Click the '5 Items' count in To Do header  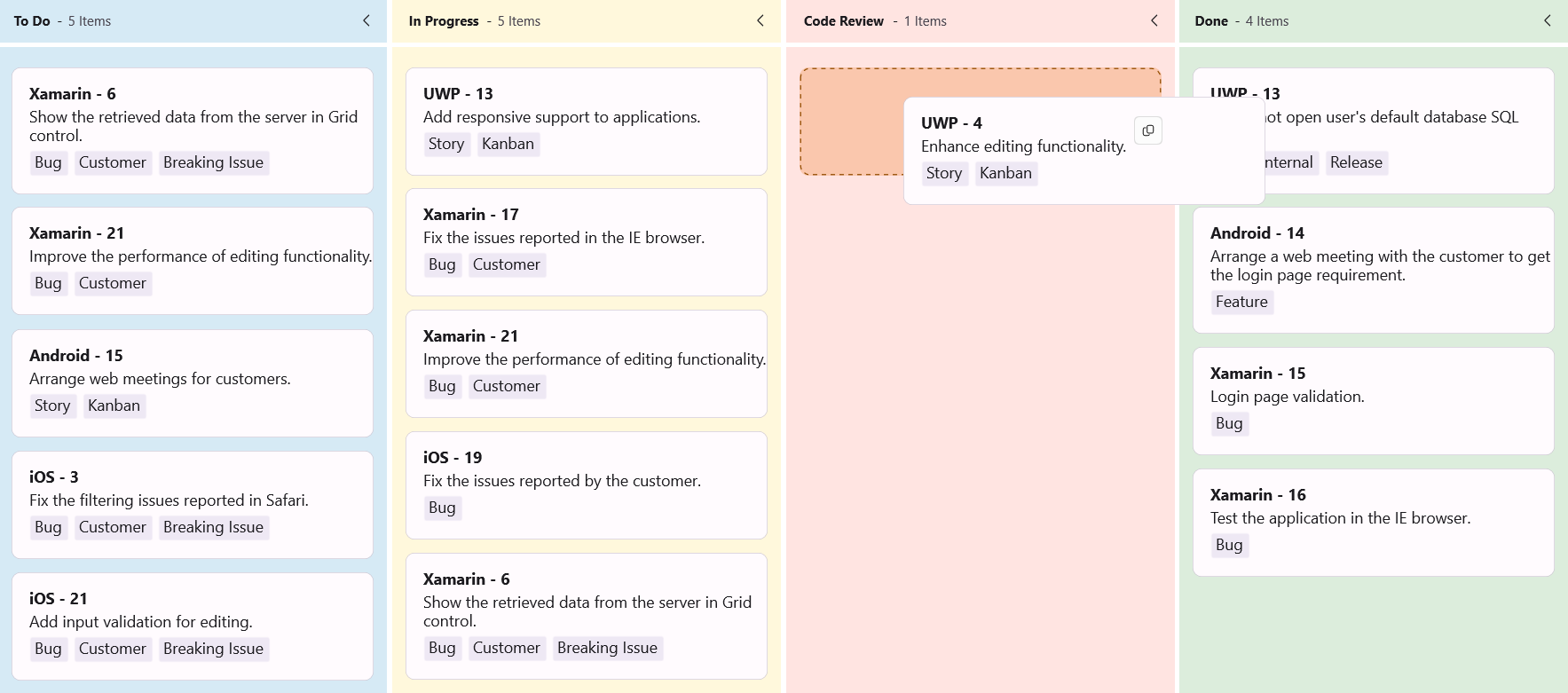(90, 20)
